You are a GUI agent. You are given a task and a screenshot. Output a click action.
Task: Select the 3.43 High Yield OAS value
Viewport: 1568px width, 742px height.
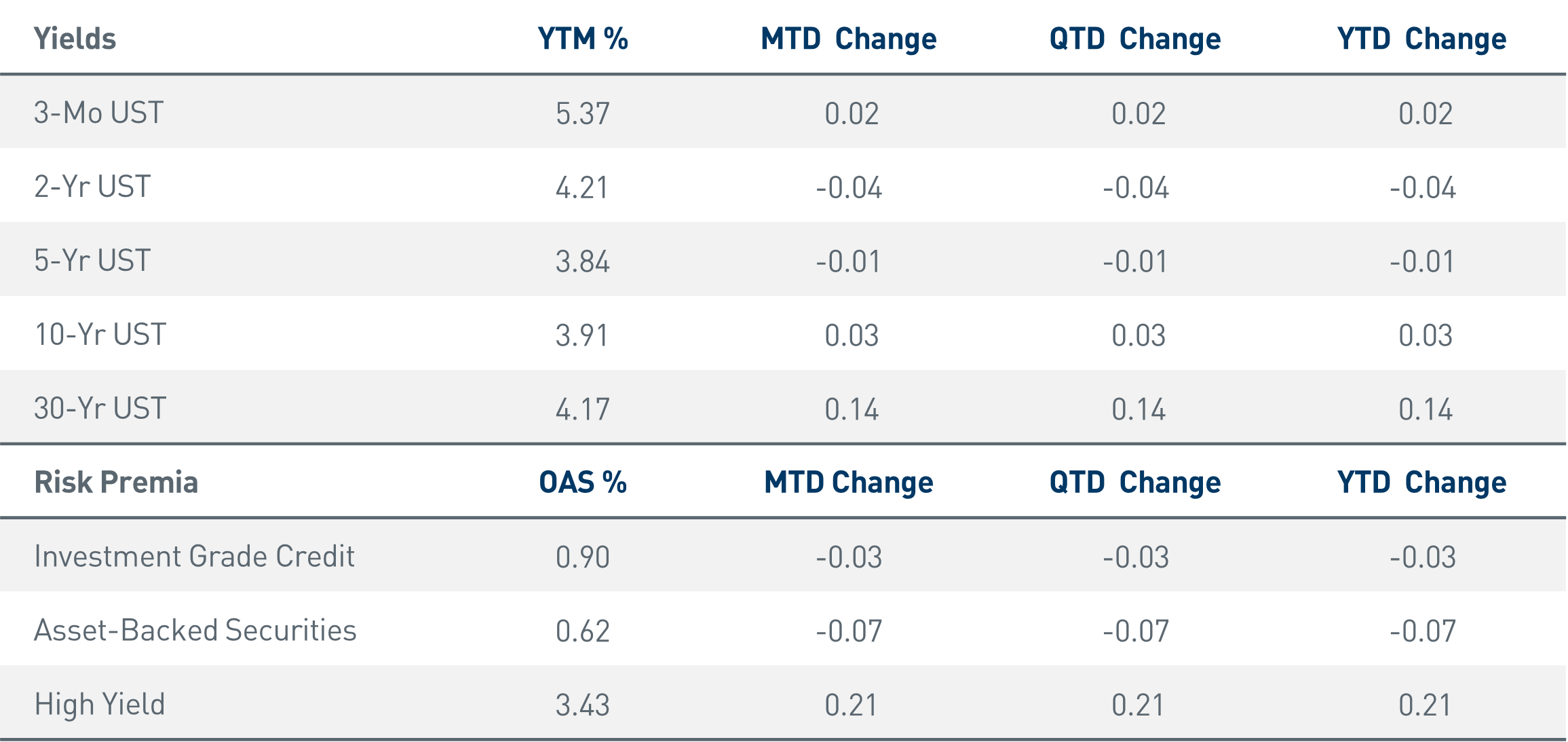click(x=583, y=705)
